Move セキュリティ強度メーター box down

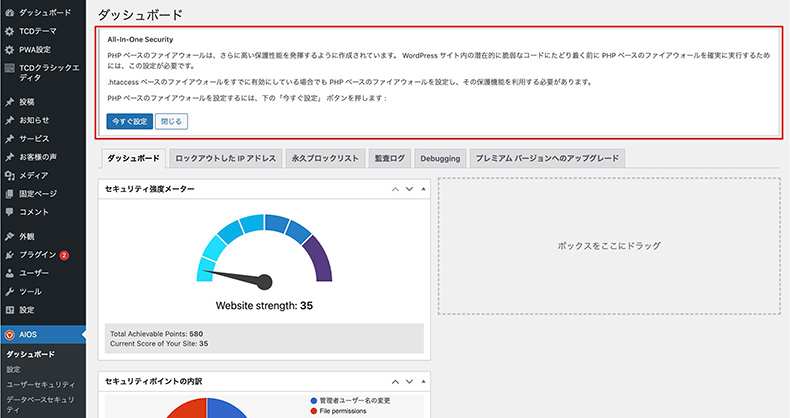click(409, 189)
